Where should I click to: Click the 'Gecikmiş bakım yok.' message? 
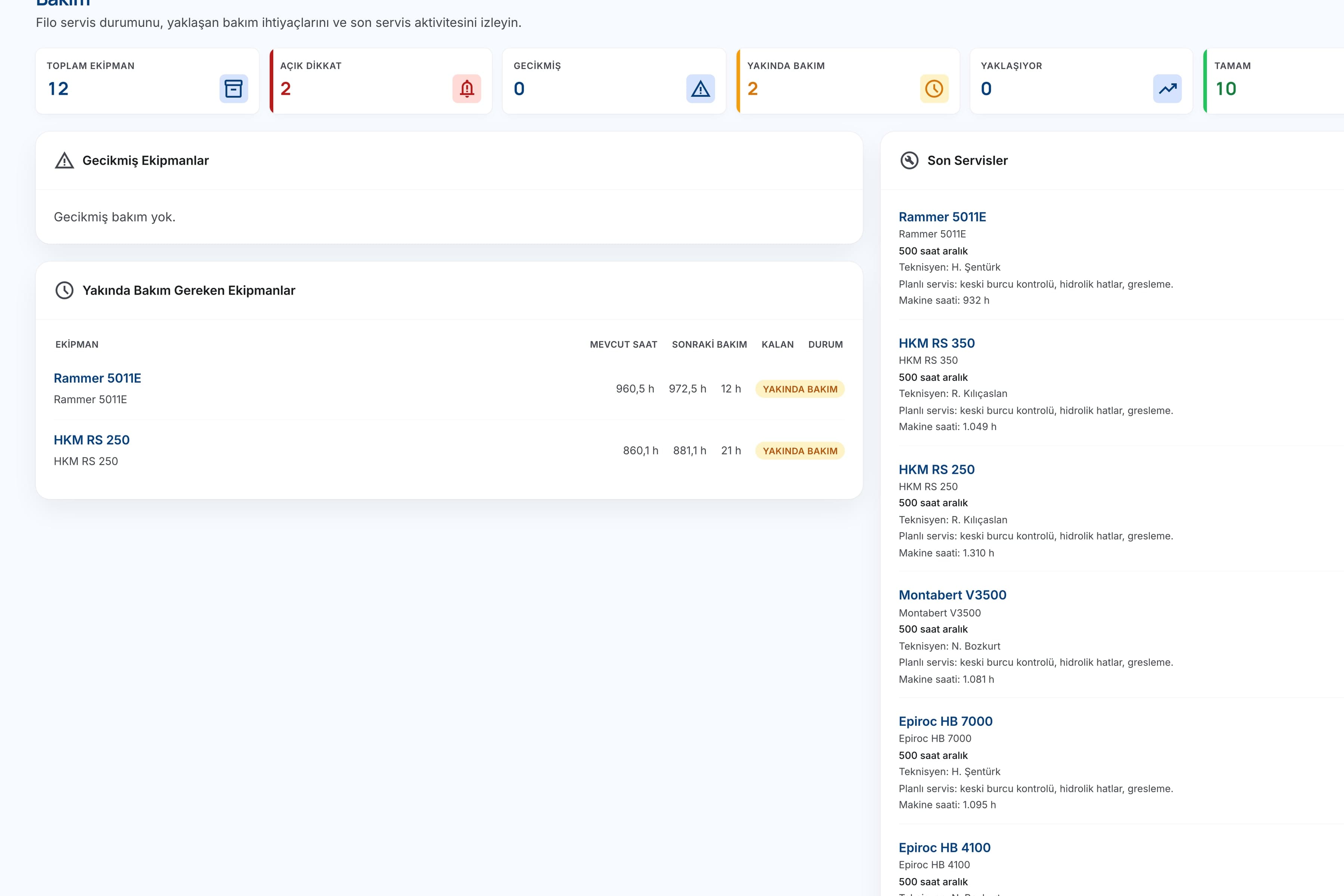(114, 217)
